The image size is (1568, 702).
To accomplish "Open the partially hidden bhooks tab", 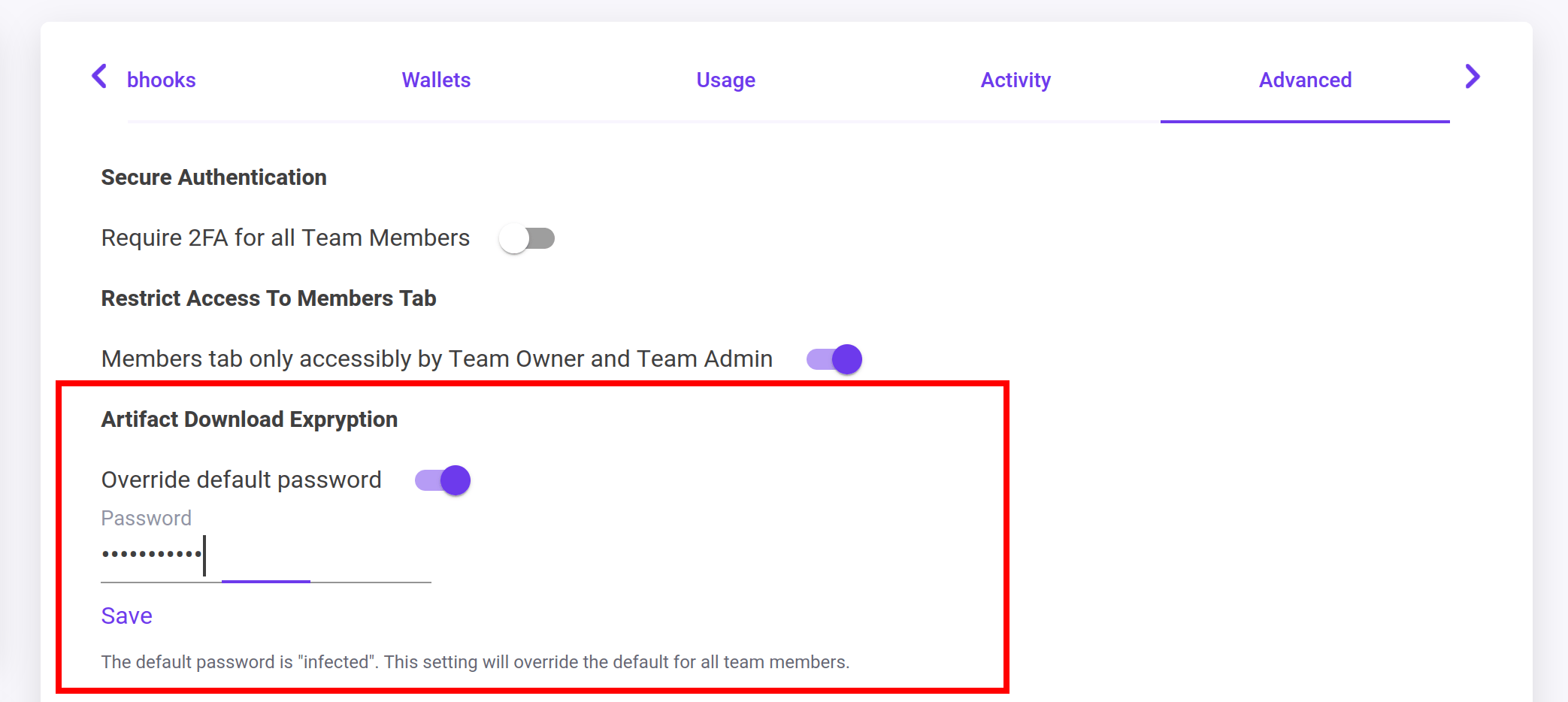I will pos(161,80).
